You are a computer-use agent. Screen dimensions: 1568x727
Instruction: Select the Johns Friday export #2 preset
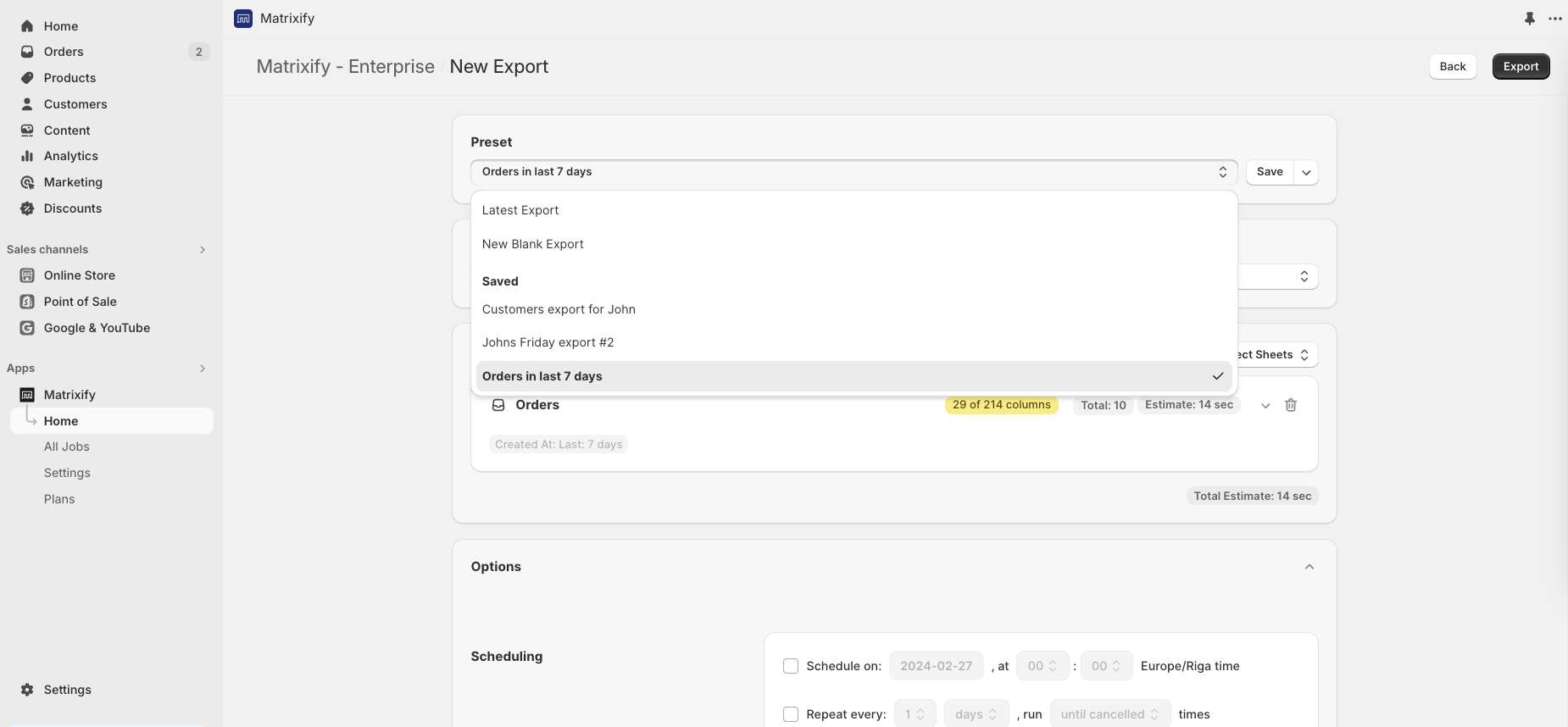pyautogui.click(x=548, y=342)
